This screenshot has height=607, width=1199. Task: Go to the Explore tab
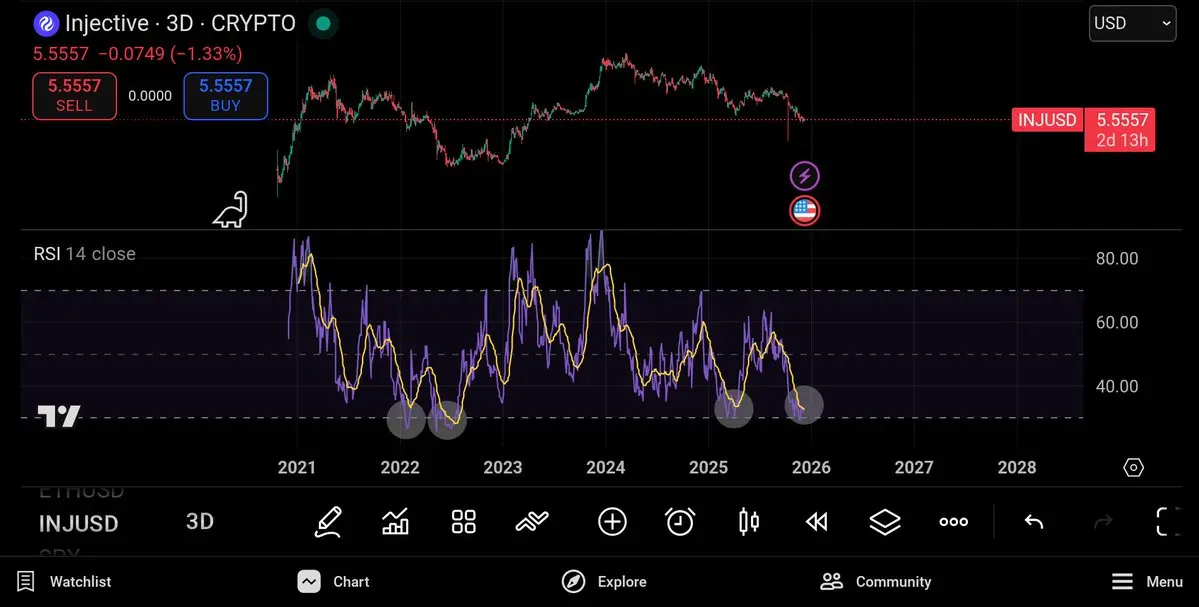(604, 582)
